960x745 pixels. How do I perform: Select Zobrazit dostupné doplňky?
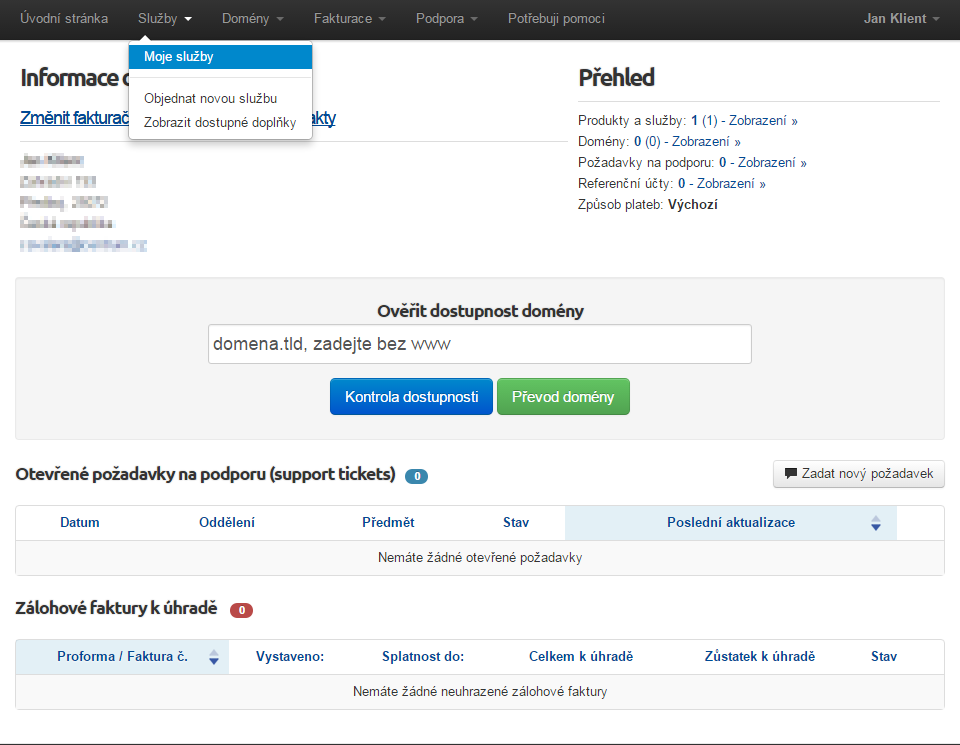tap(220, 122)
